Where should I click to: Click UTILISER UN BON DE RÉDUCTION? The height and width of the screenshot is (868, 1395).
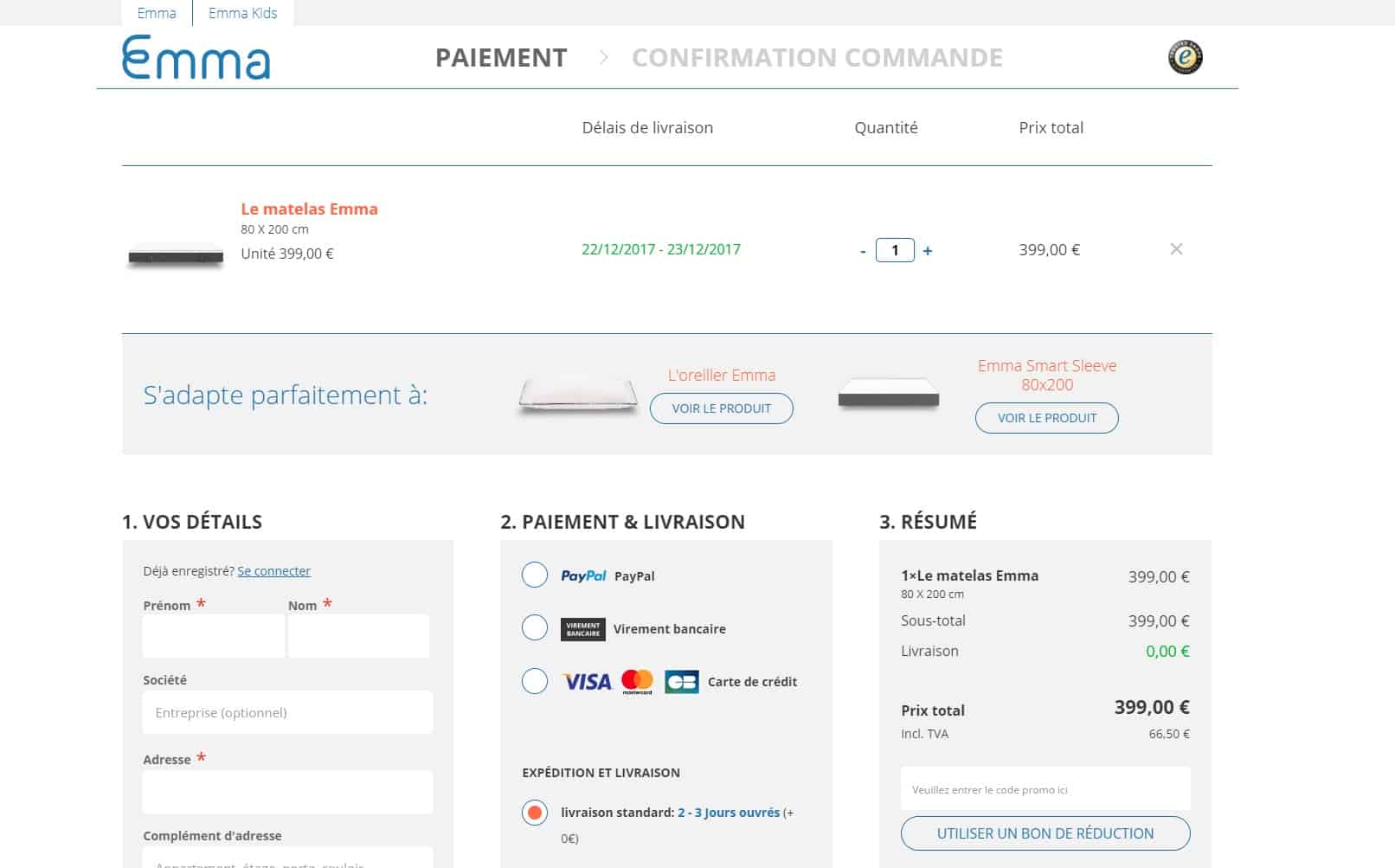point(1045,833)
